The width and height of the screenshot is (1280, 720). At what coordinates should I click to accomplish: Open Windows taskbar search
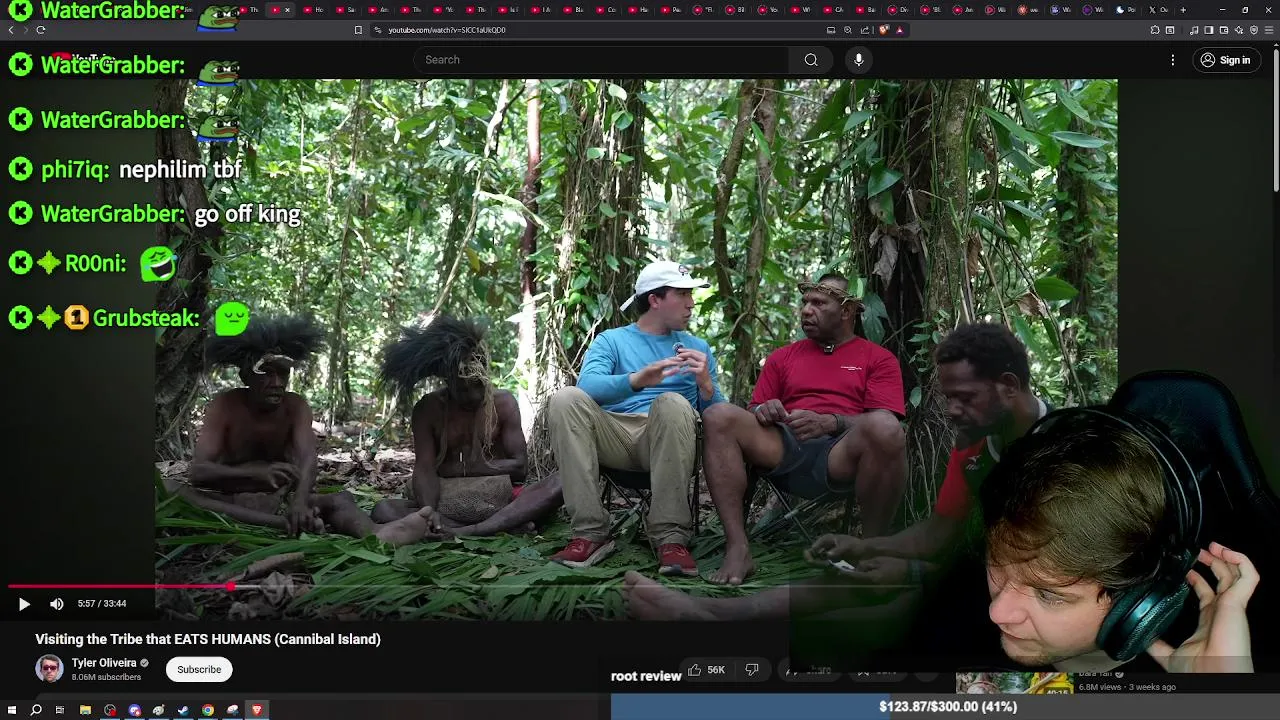pyautogui.click(x=36, y=710)
